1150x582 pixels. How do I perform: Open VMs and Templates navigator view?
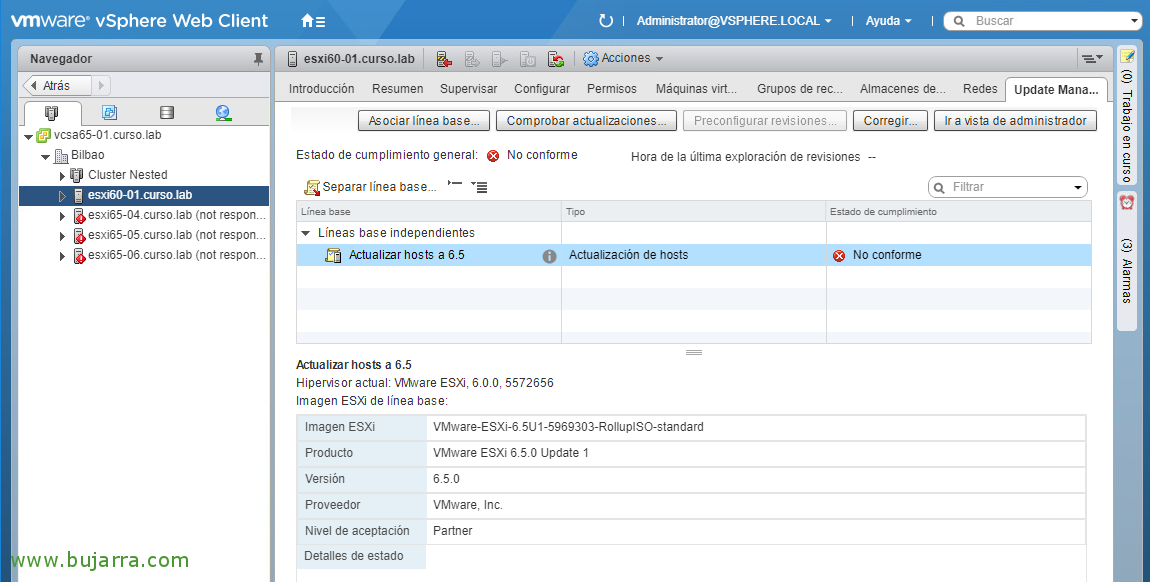(109, 113)
